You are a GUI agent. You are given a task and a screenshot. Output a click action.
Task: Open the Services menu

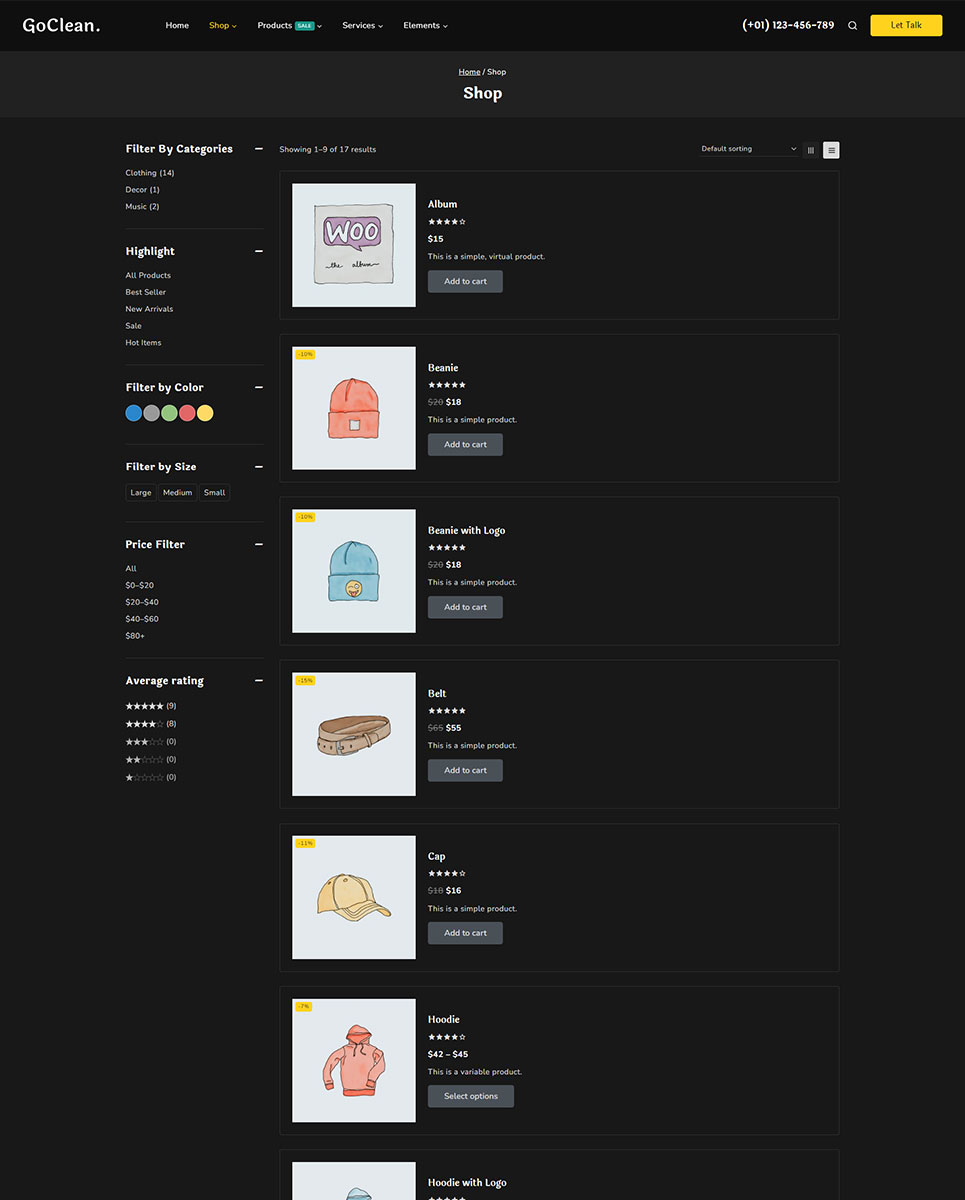(362, 26)
